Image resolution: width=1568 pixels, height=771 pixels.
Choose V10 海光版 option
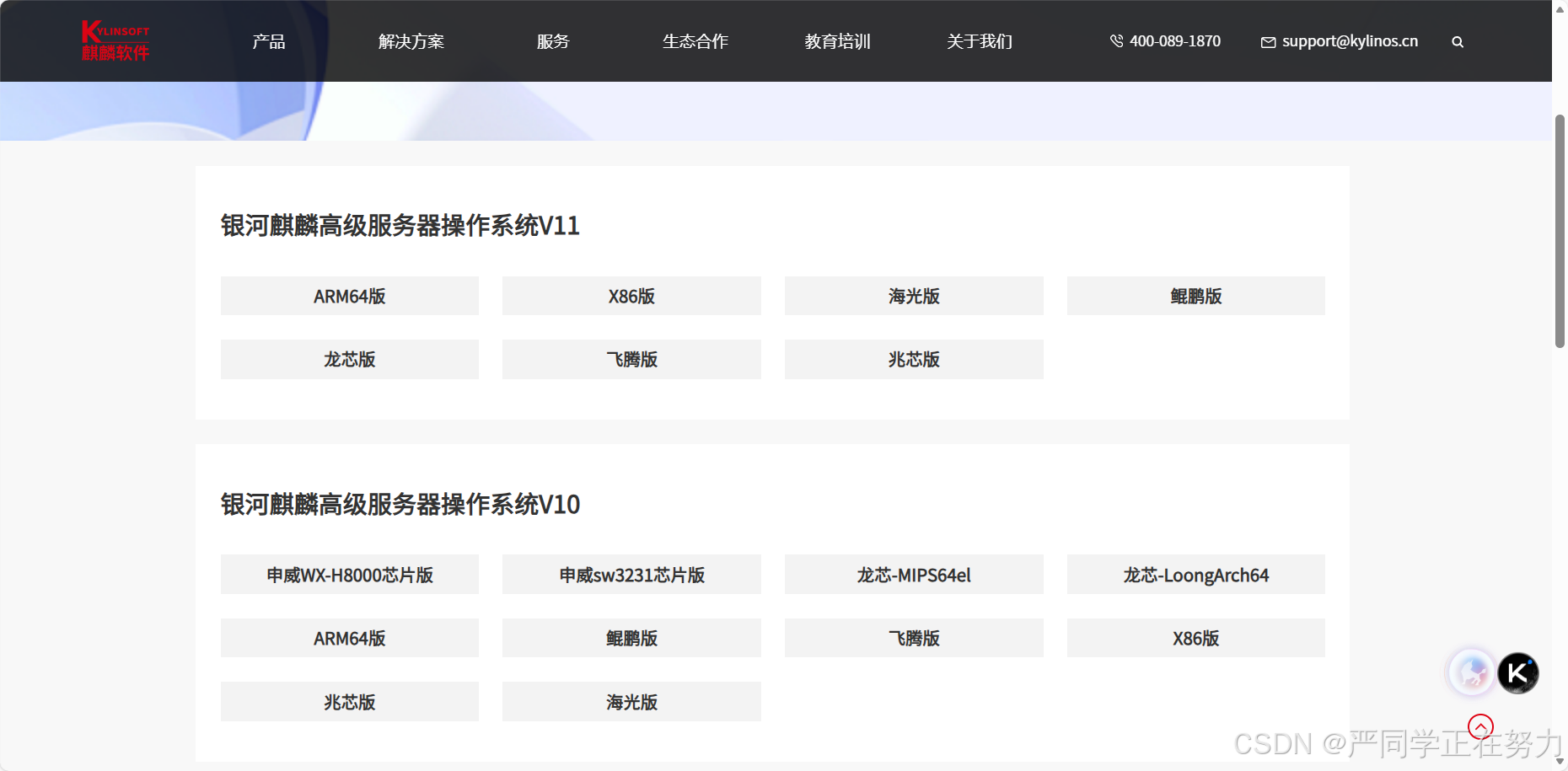[631, 702]
